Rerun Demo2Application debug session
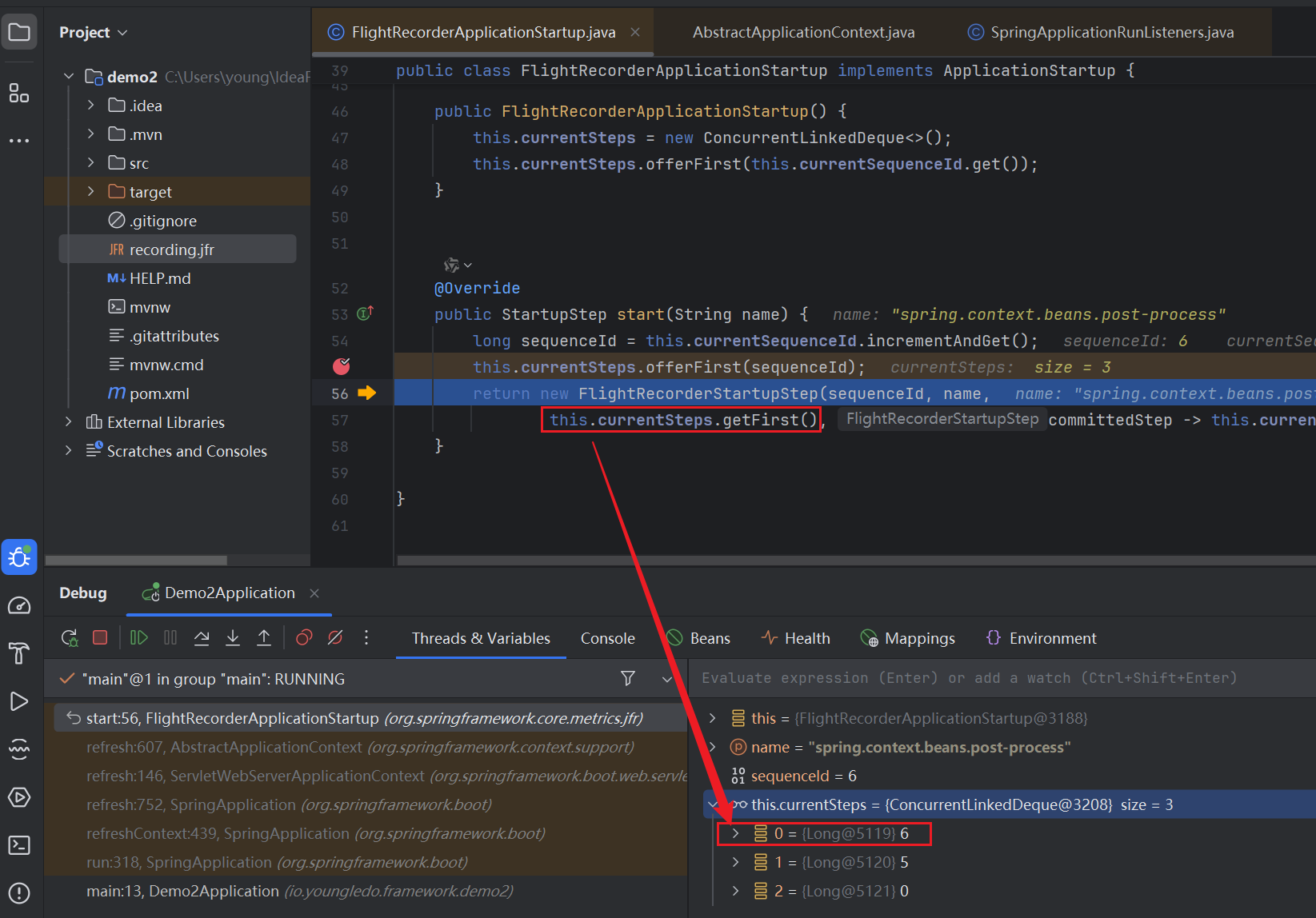This screenshot has height=918, width=1316. coord(70,637)
